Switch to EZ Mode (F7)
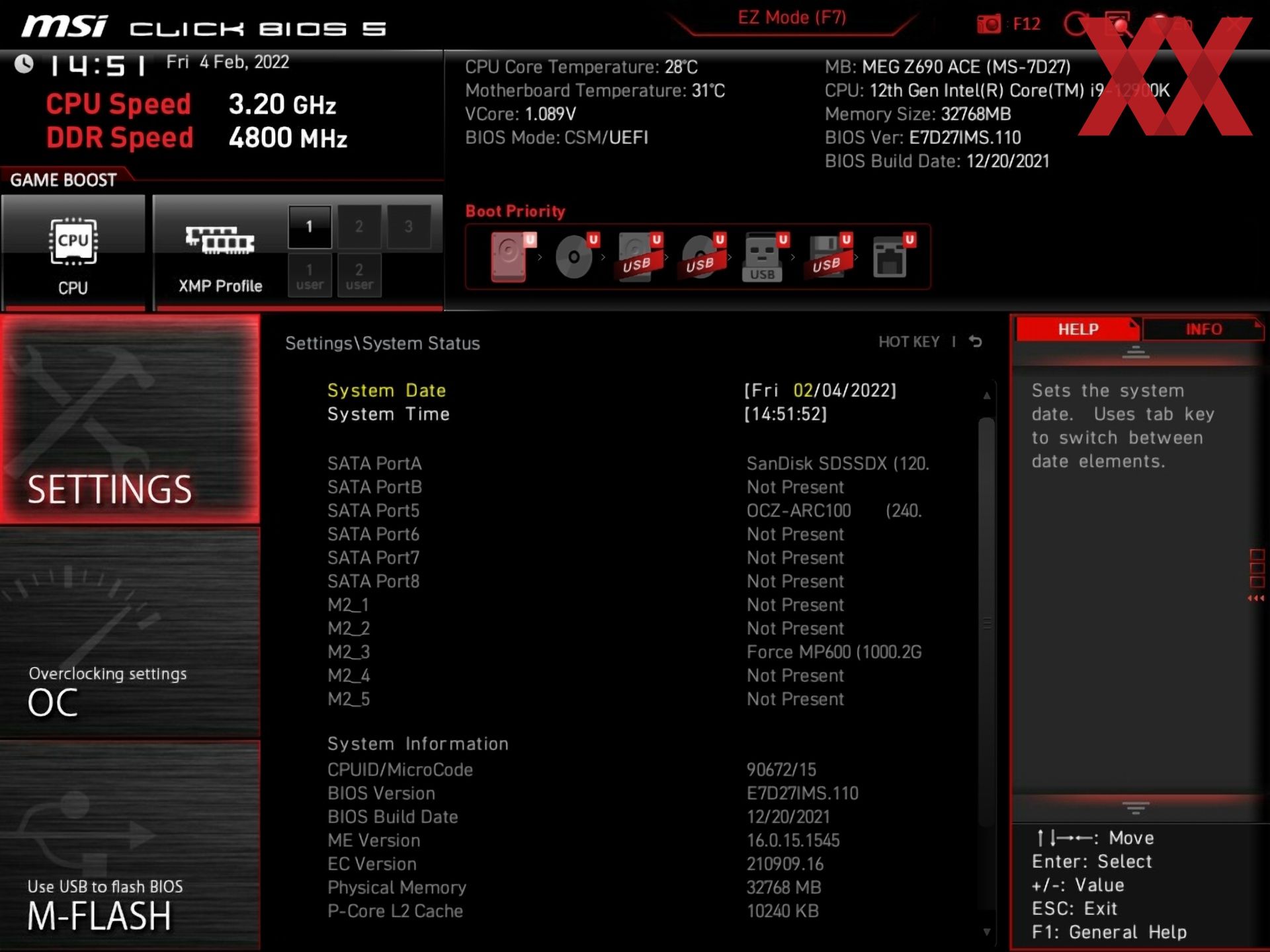 point(792,18)
